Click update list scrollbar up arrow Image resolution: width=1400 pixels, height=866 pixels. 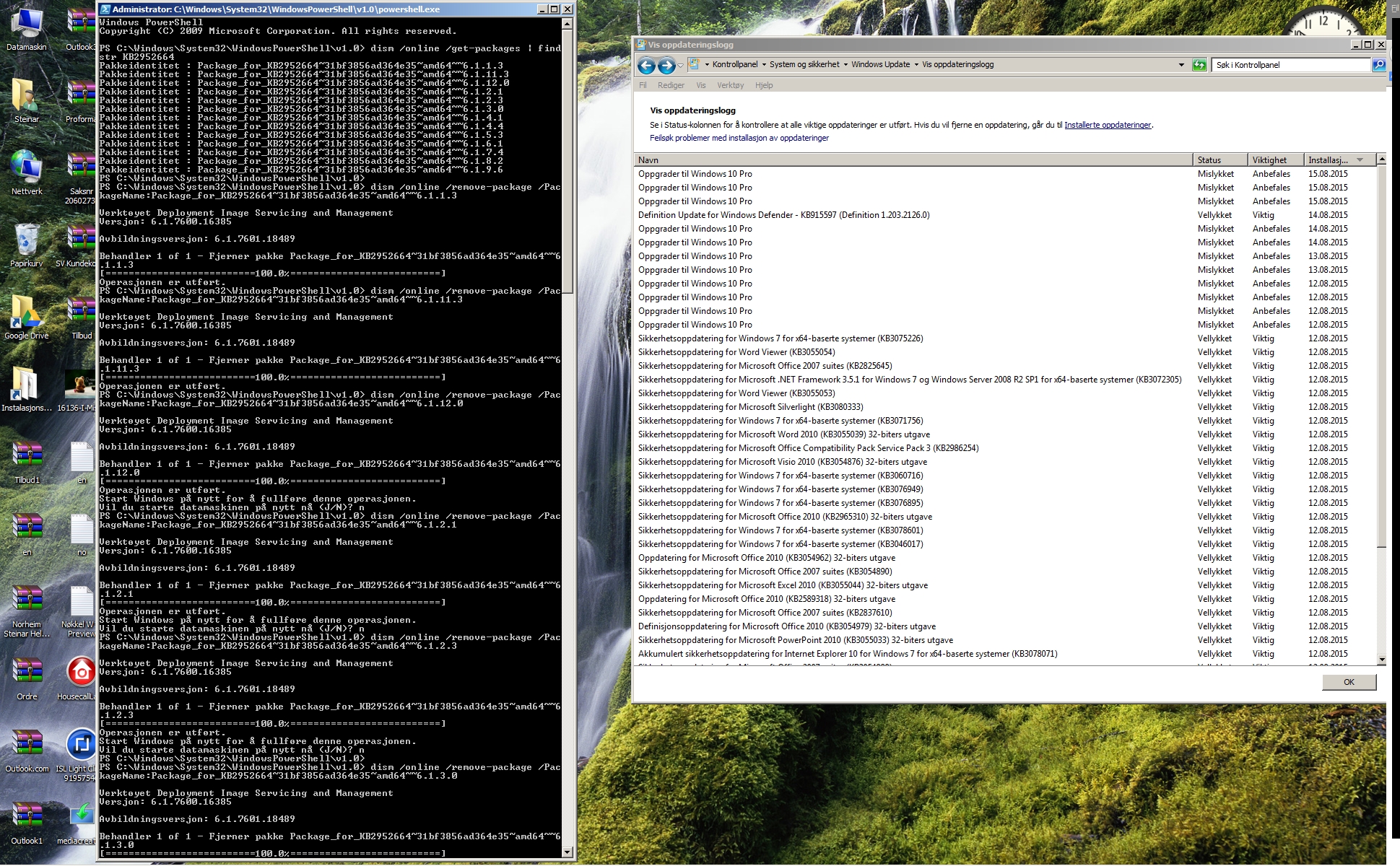click(x=1381, y=159)
